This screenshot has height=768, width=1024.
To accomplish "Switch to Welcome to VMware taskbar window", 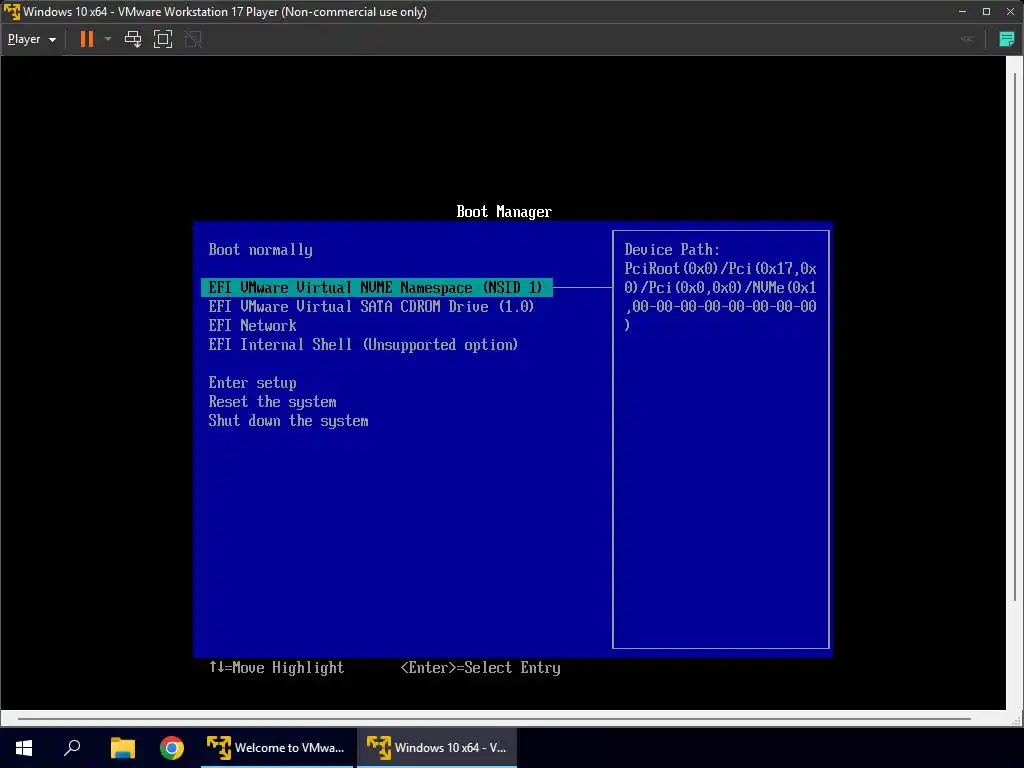I will click(277, 748).
